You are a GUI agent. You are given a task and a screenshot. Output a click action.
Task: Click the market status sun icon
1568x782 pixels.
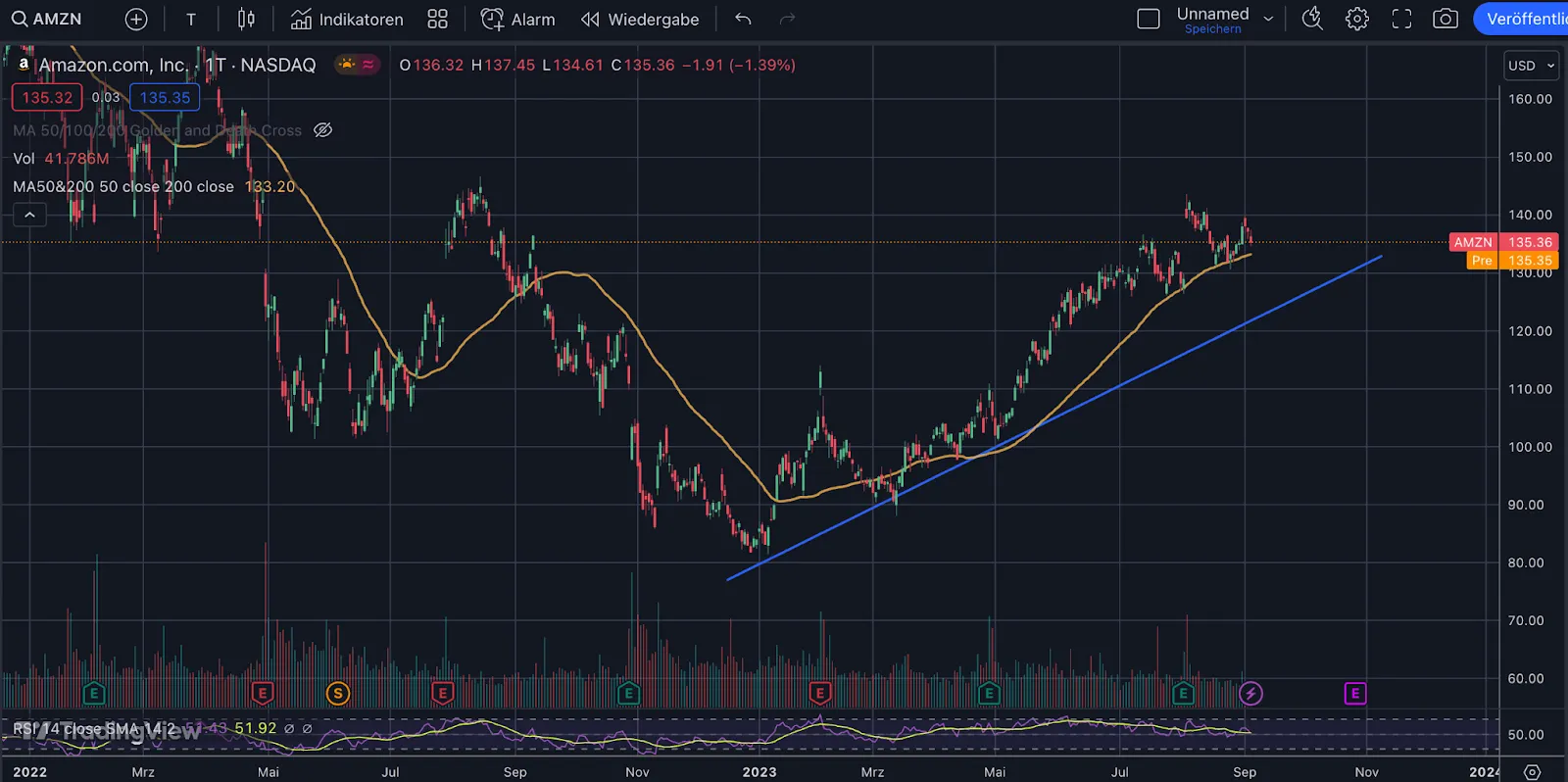click(346, 65)
